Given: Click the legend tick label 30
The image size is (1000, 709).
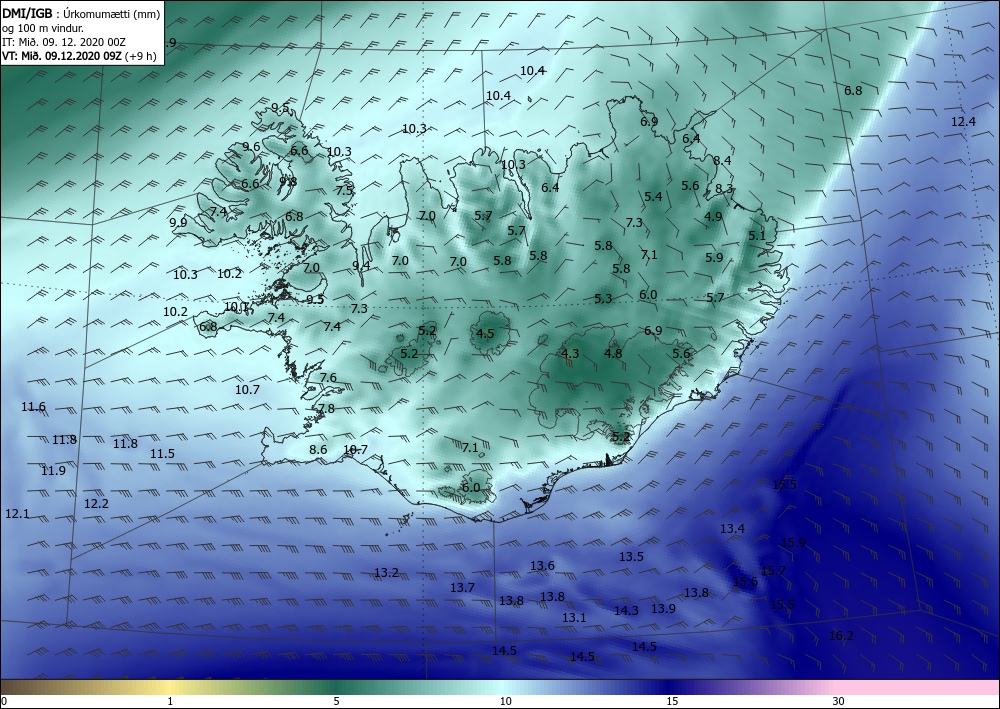Looking at the screenshot, I should [838, 701].
